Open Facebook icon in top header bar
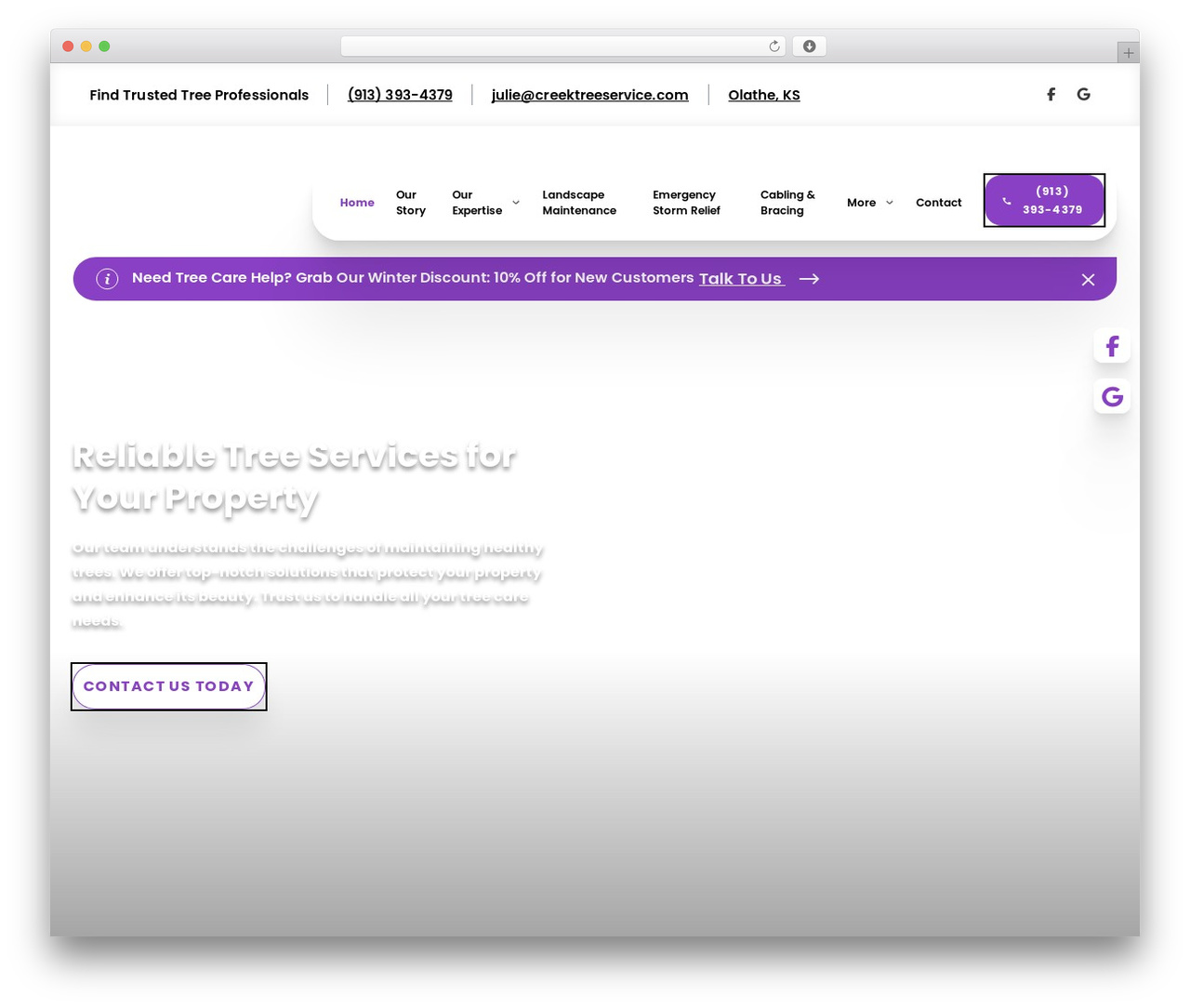Screen dimensions: 1190x1008 (1051, 94)
